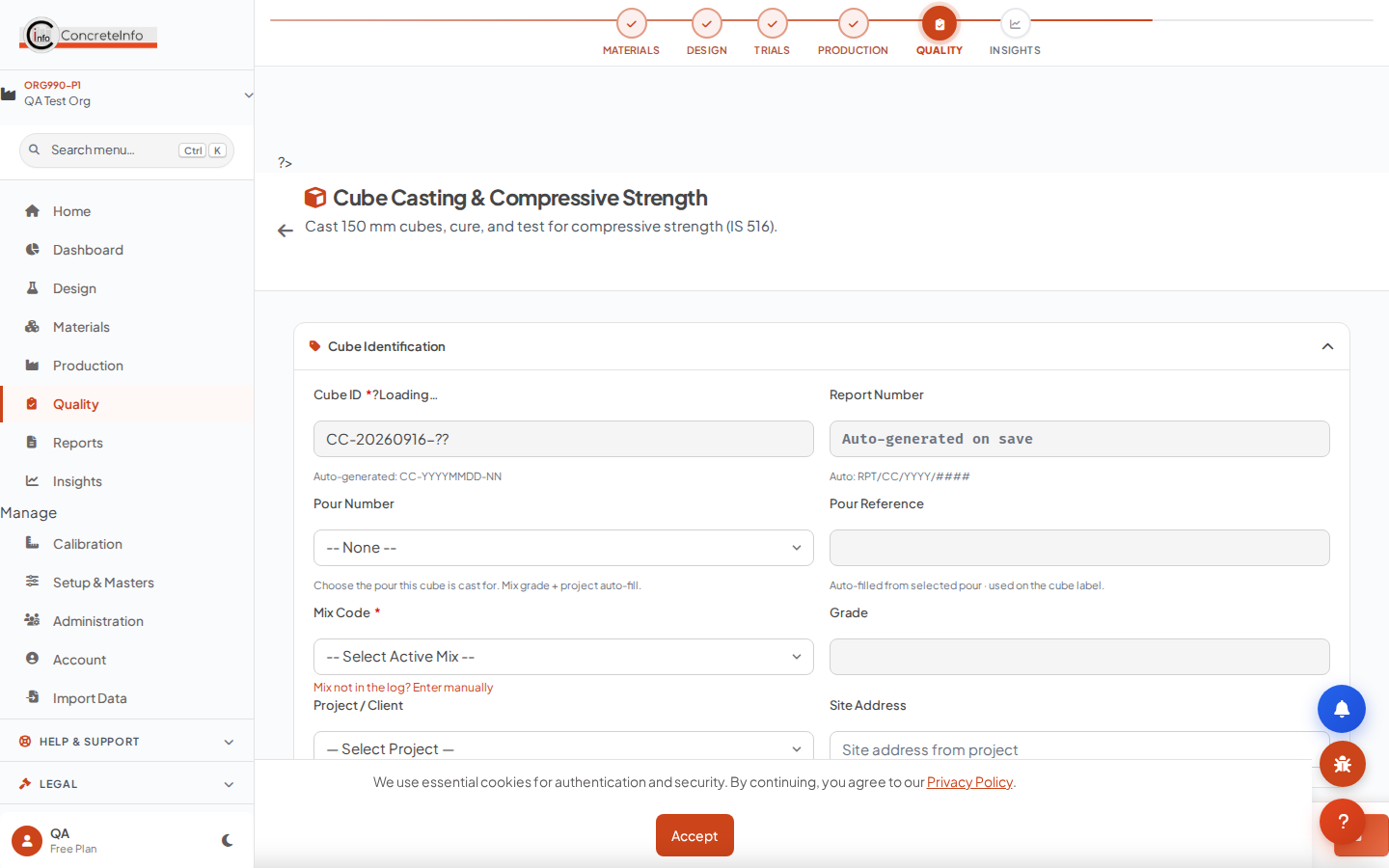Expand the Help & Support section

126,742
